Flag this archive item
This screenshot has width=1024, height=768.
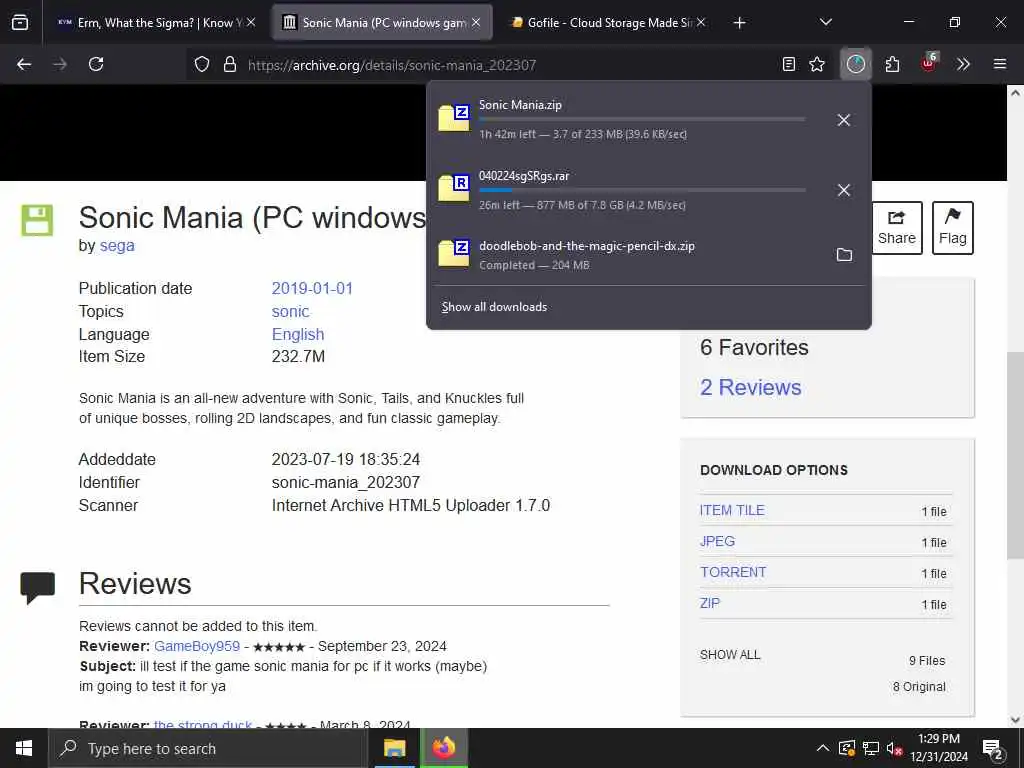953,228
